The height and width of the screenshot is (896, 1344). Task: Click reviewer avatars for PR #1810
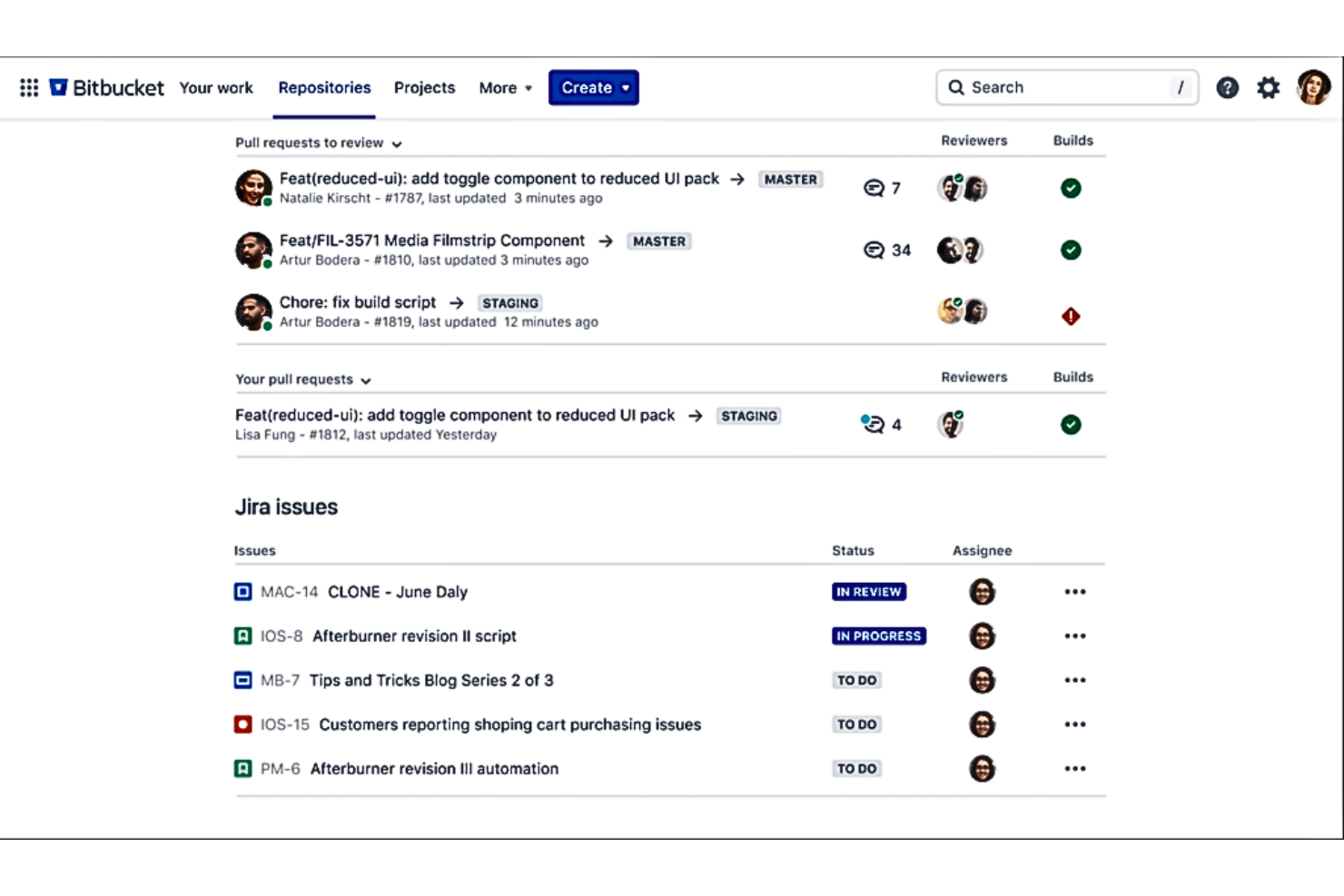coord(961,250)
